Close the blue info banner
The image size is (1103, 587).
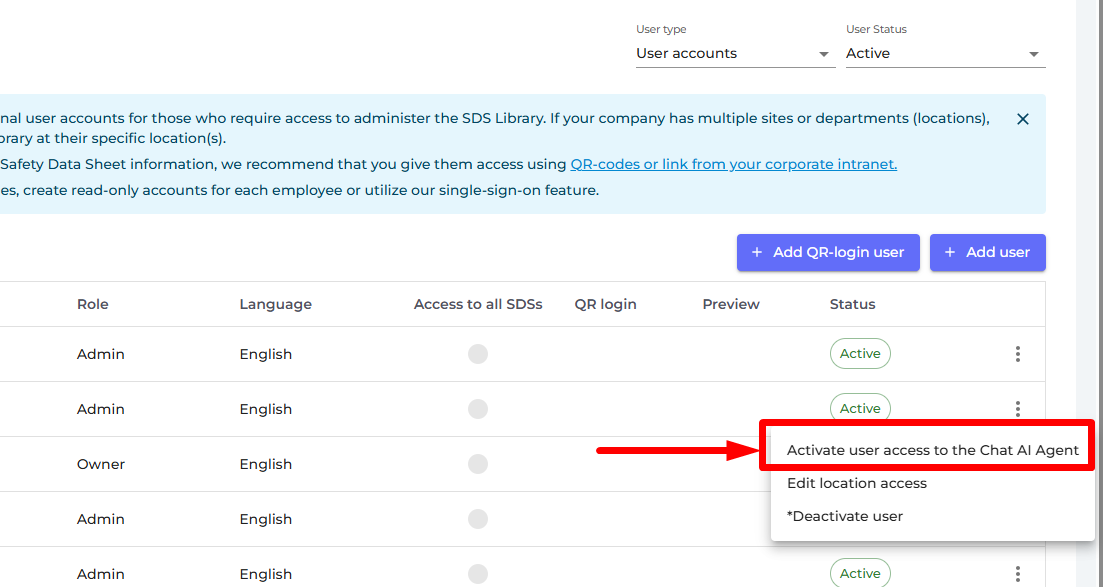tap(1022, 119)
